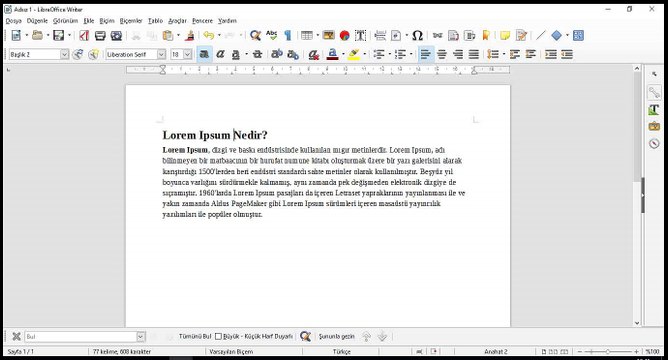Export directly as PDF icon
This screenshot has width=668, height=360.
84,35
